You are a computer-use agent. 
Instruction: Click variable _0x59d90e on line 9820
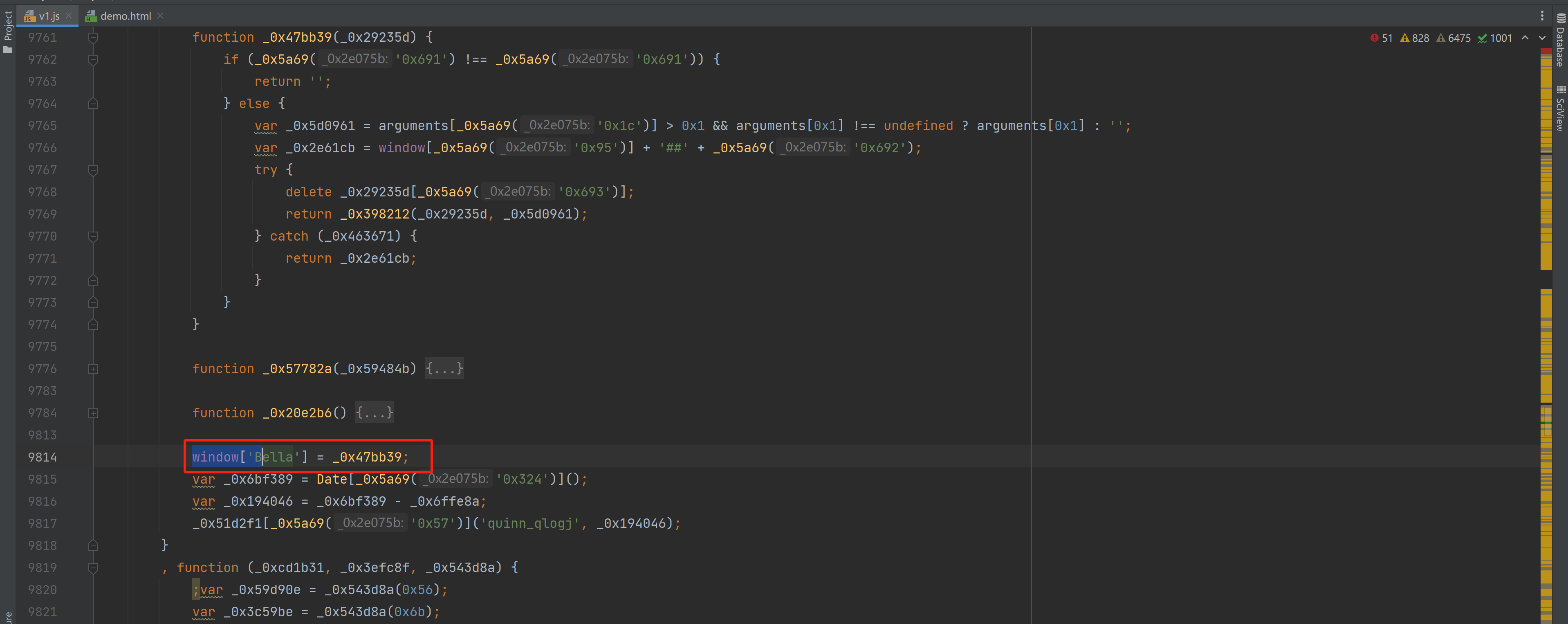pyautogui.click(x=266, y=590)
